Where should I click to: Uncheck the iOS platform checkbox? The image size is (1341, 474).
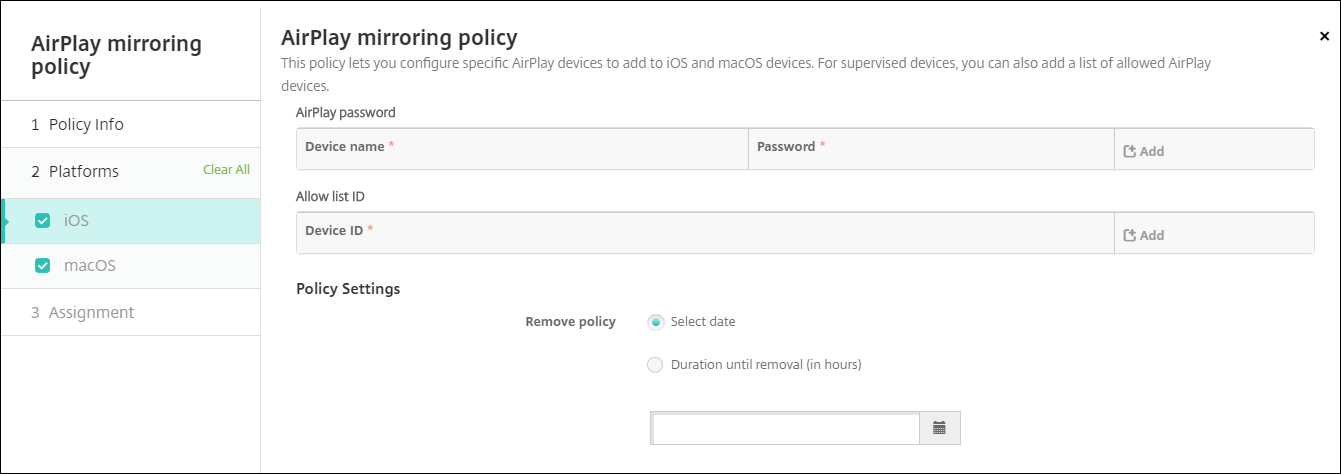pyautogui.click(x=42, y=221)
